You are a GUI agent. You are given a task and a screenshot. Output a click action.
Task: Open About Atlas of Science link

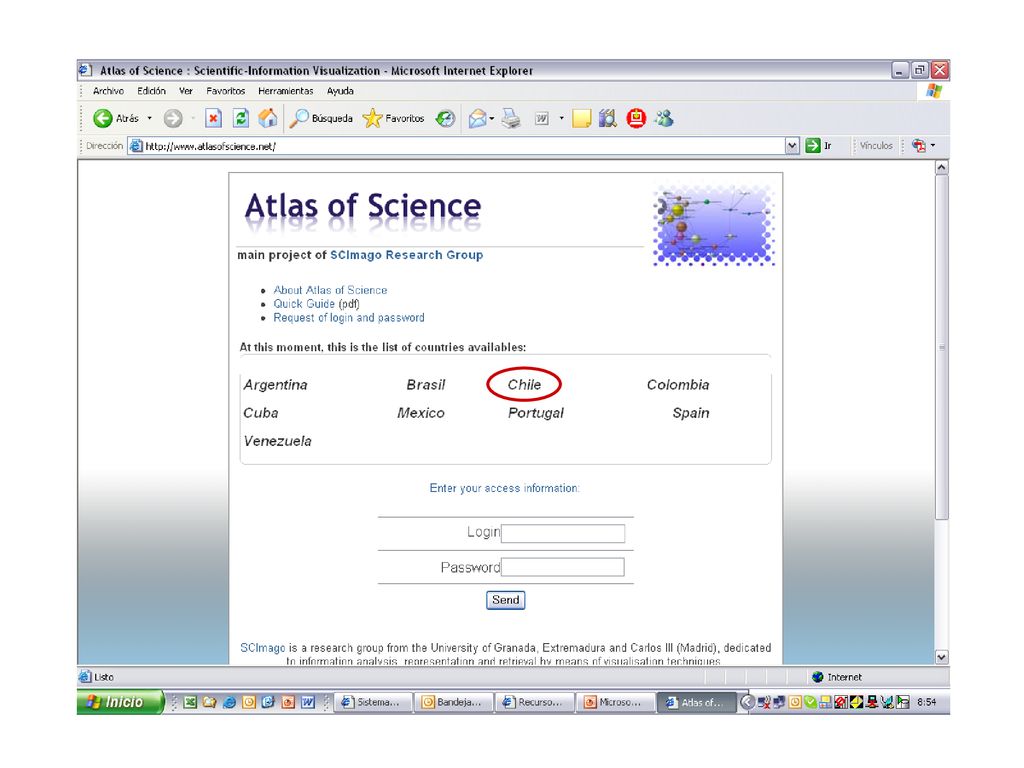330,290
